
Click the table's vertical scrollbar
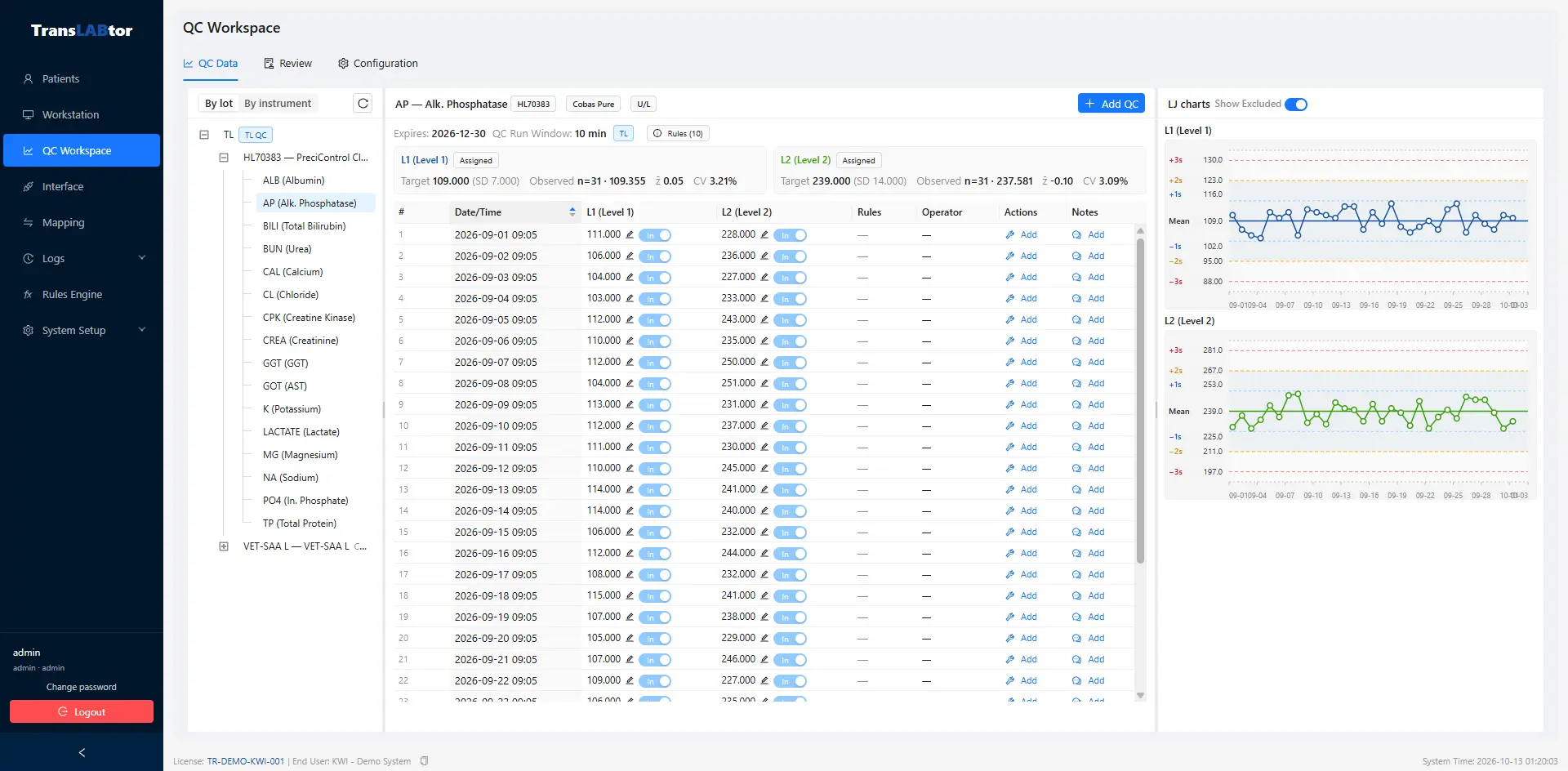[1140, 400]
